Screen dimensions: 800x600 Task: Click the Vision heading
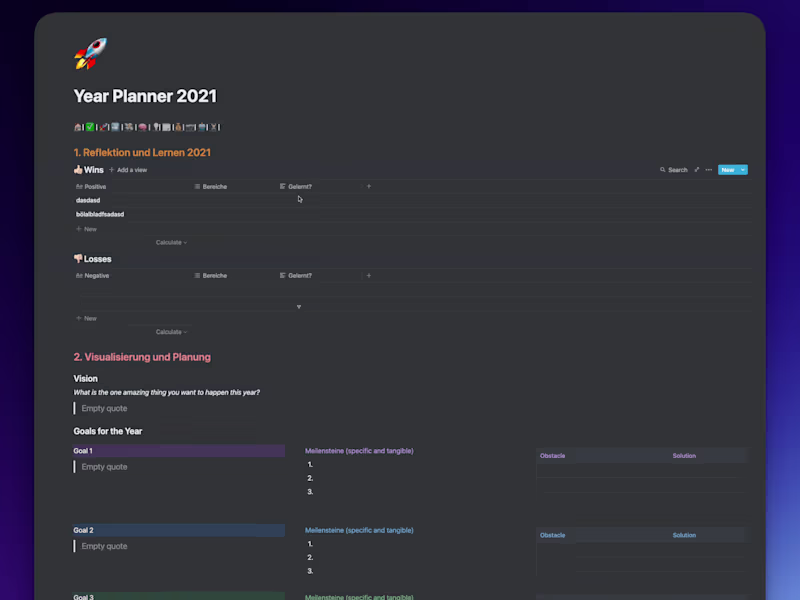pos(85,379)
